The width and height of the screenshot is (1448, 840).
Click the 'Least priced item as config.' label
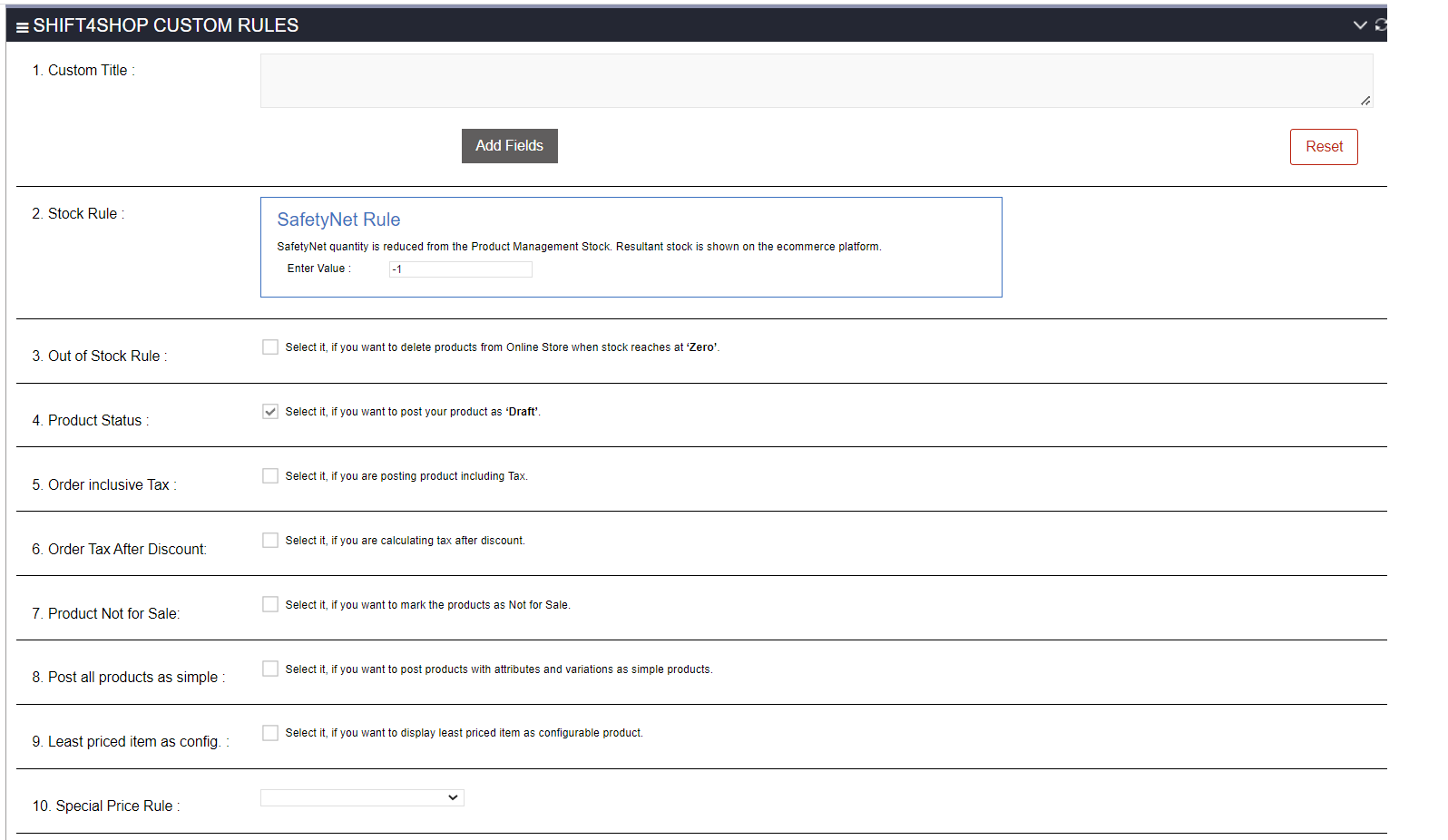pyautogui.click(x=131, y=742)
